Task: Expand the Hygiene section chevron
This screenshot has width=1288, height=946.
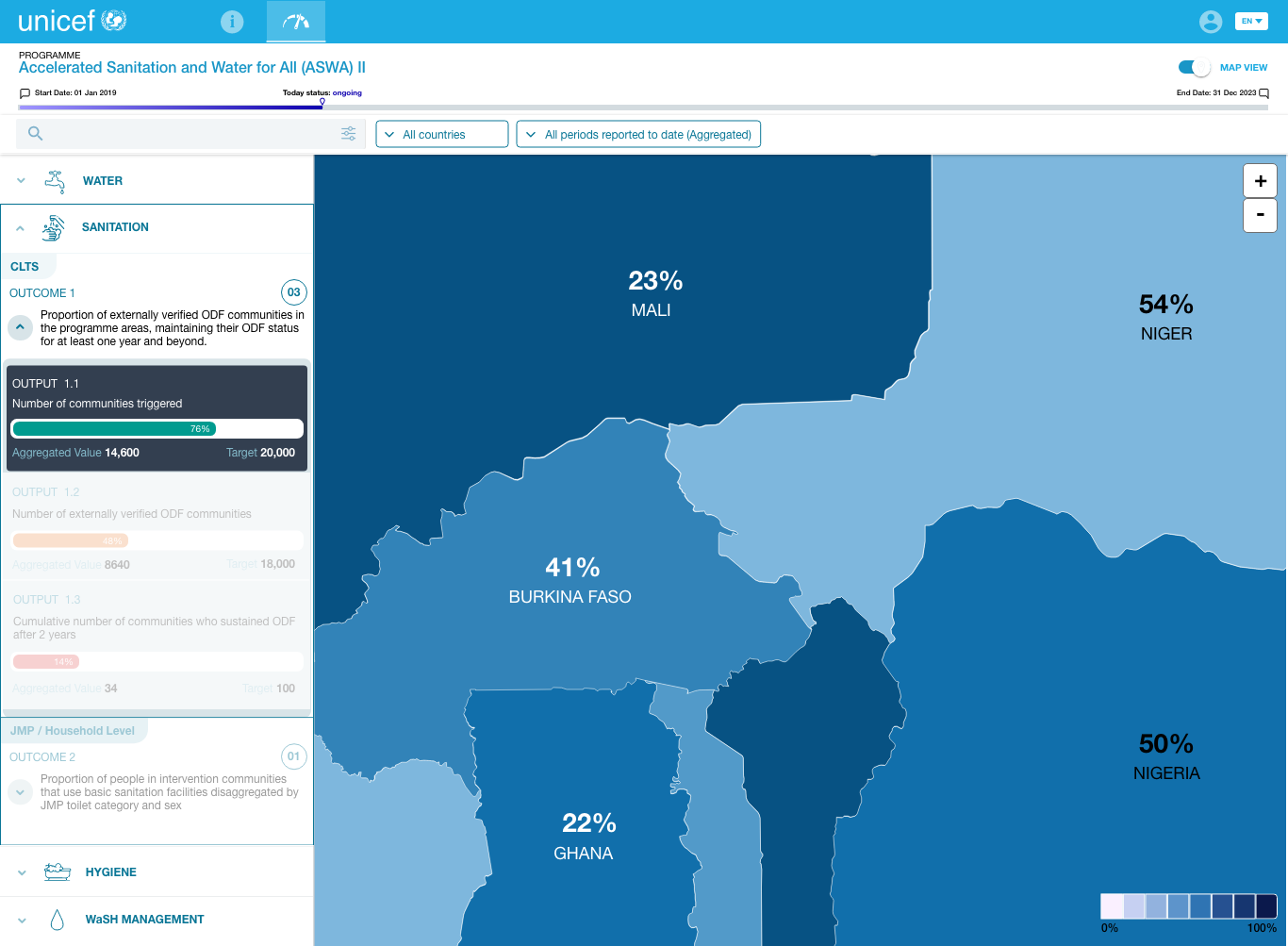Action: (x=22, y=872)
